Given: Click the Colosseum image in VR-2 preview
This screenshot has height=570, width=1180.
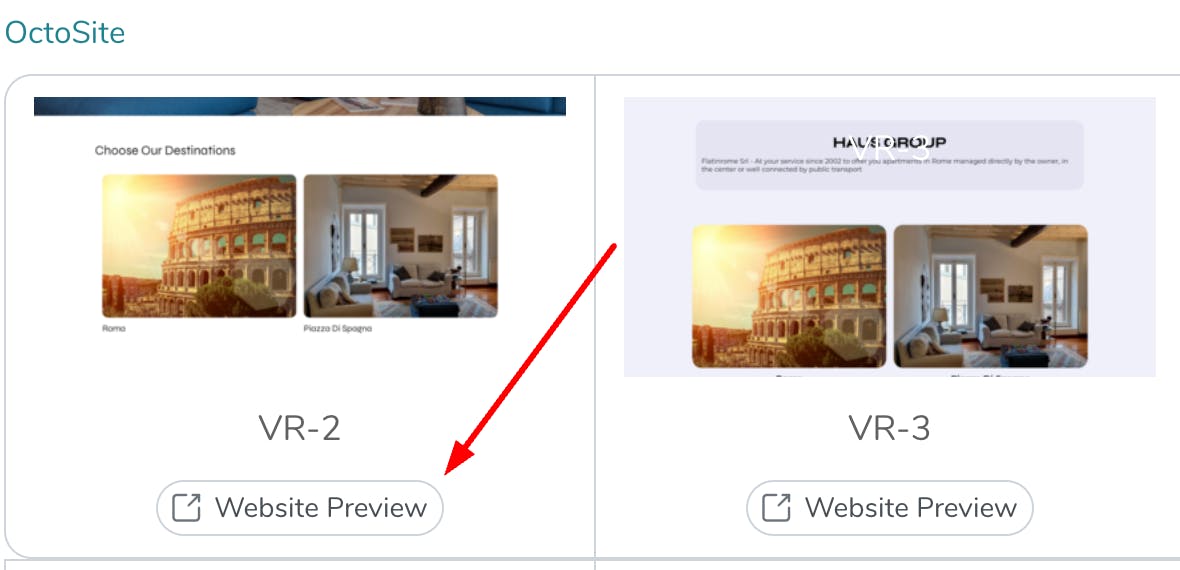Looking at the screenshot, I should (x=199, y=245).
